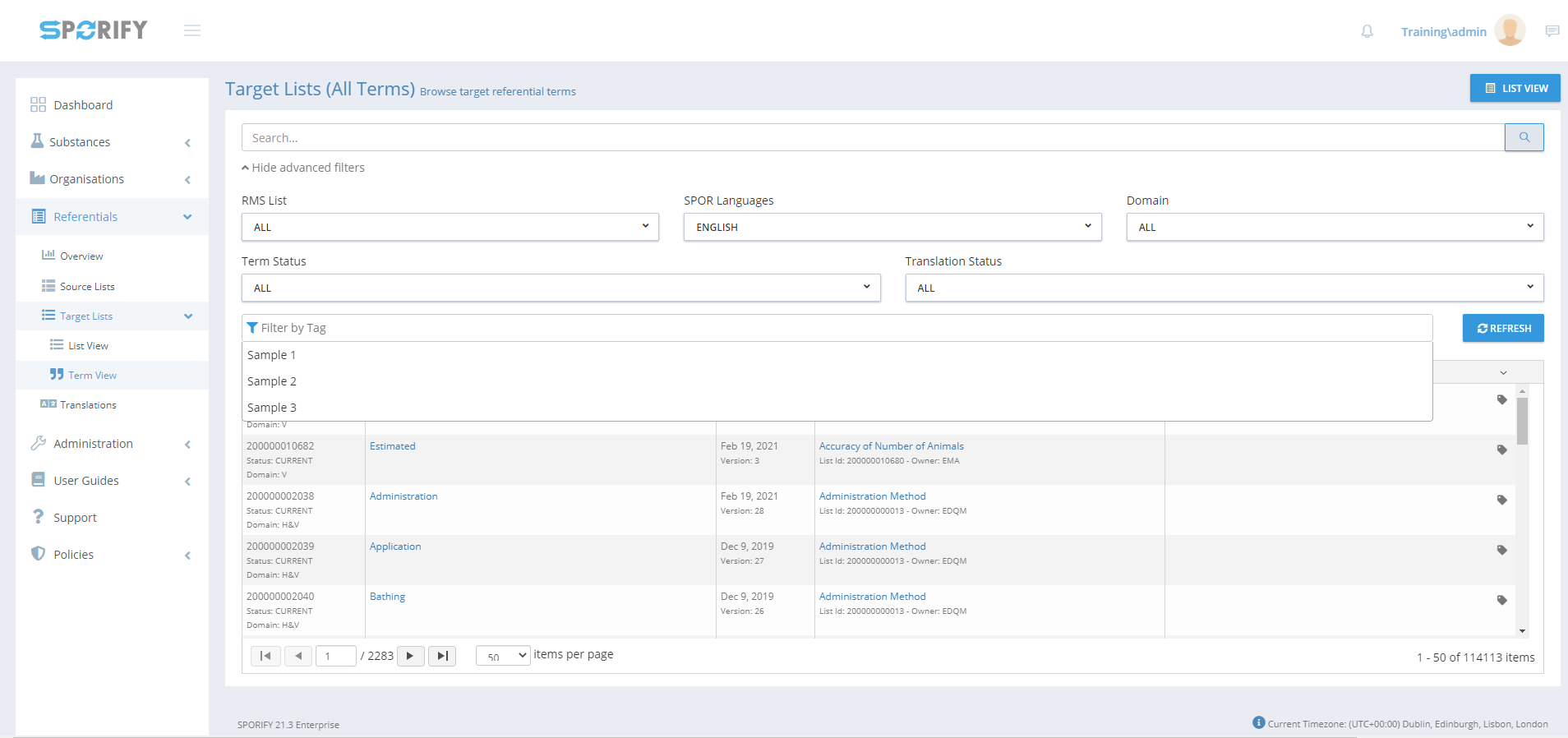The width and height of the screenshot is (1568, 738).
Task: Go to the next results page
Action: 410,656
